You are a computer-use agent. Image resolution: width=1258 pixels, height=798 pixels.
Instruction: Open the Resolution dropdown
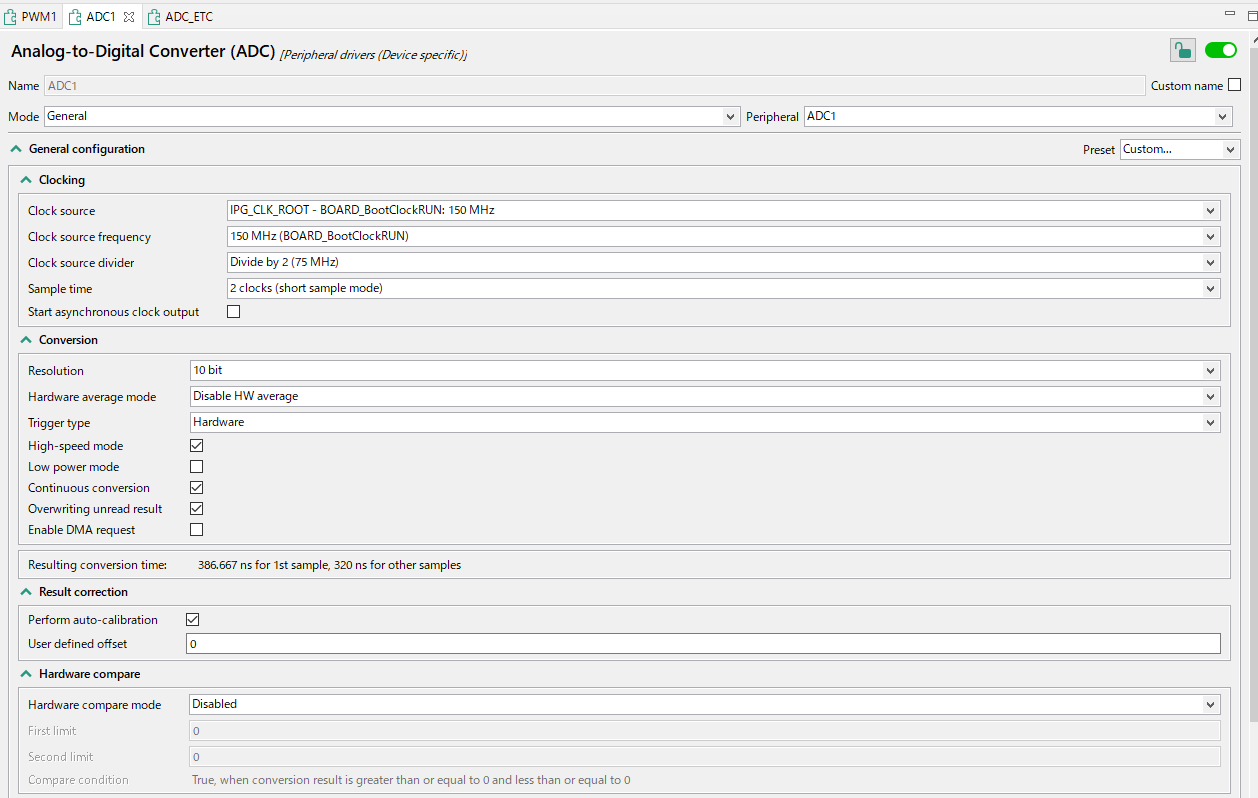pyautogui.click(x=1209, y=370)
